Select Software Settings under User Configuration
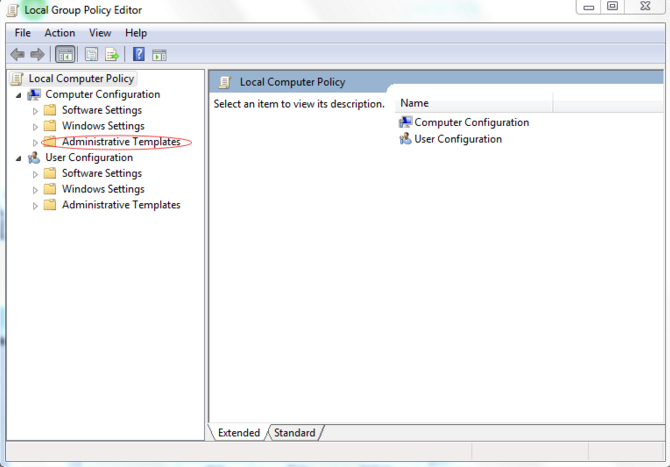Viewport: 670px width, 467px height. 102,173
